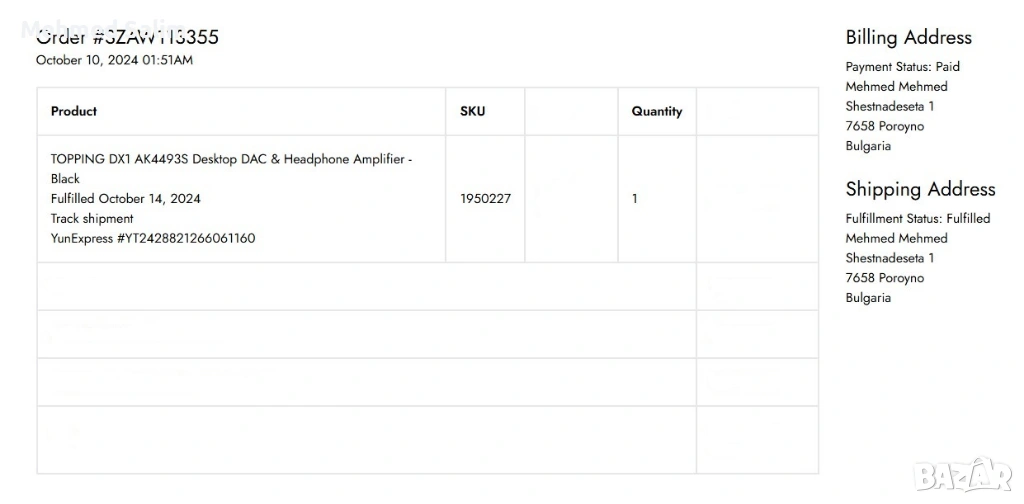Click the Product column header
The height and width of the screenshot is (504, 1024).
click(x=74, y=111)
